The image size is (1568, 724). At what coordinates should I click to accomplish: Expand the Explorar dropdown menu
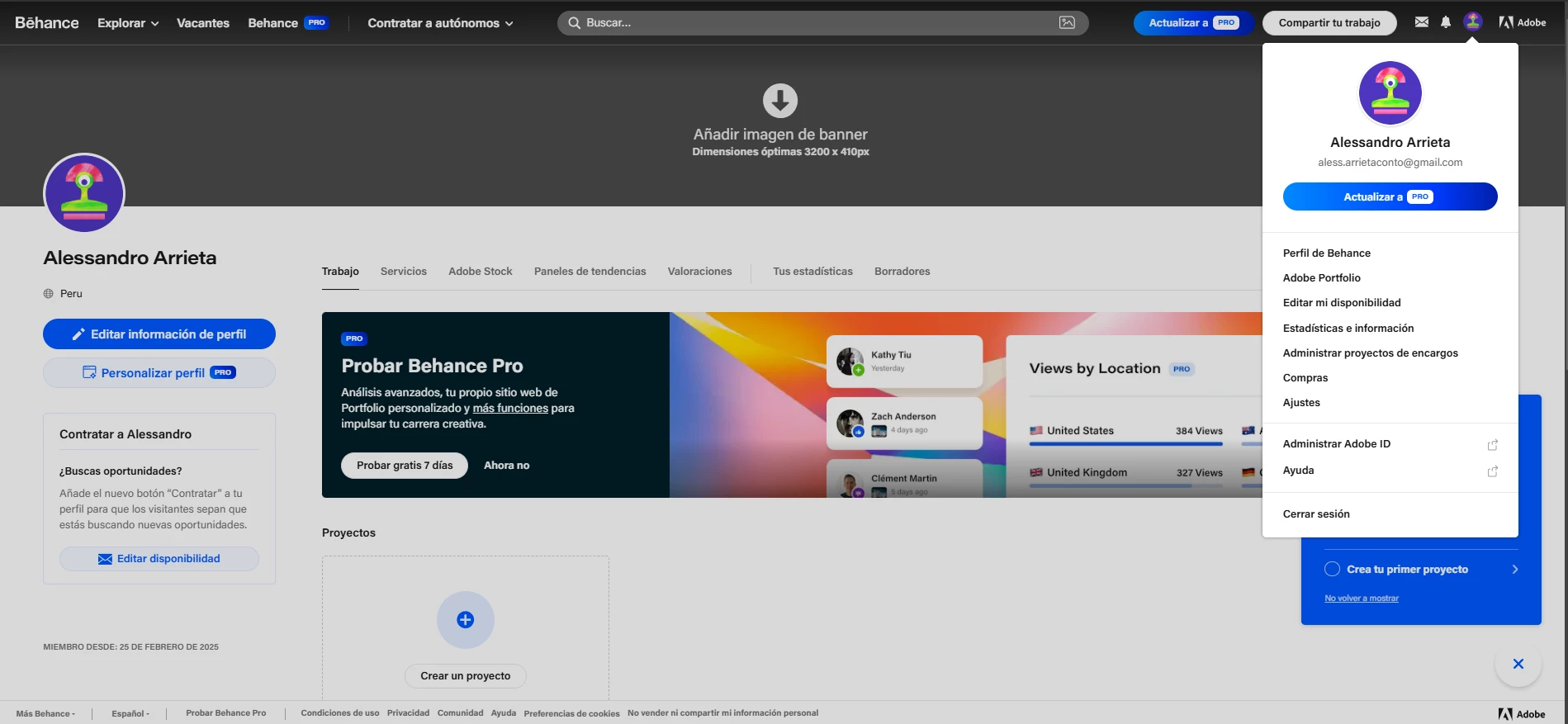tap(128, 23)
